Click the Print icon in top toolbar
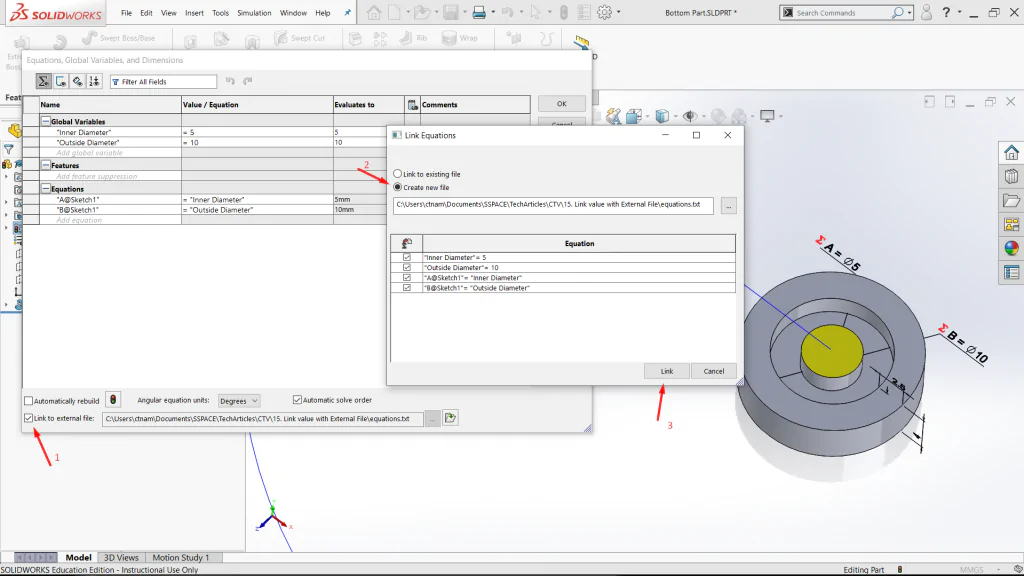The height and width of the screenshot is (576, 1024). click(479, 12)
